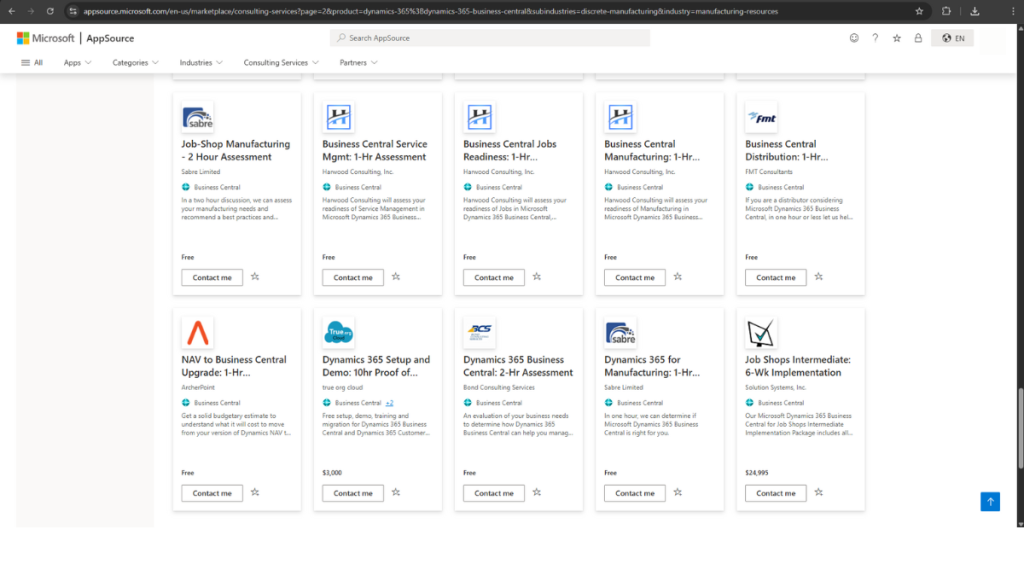1024x576 pixels.
Task: Click ArcherPoint logo on NAV upgrade card
Action: (x=197, y=333)
